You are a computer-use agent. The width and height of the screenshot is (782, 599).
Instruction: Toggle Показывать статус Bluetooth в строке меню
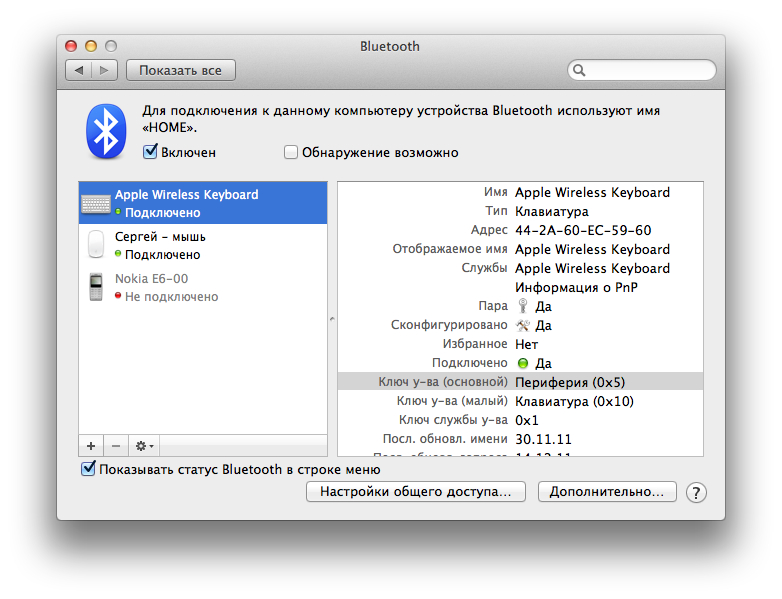coord(88,468)
